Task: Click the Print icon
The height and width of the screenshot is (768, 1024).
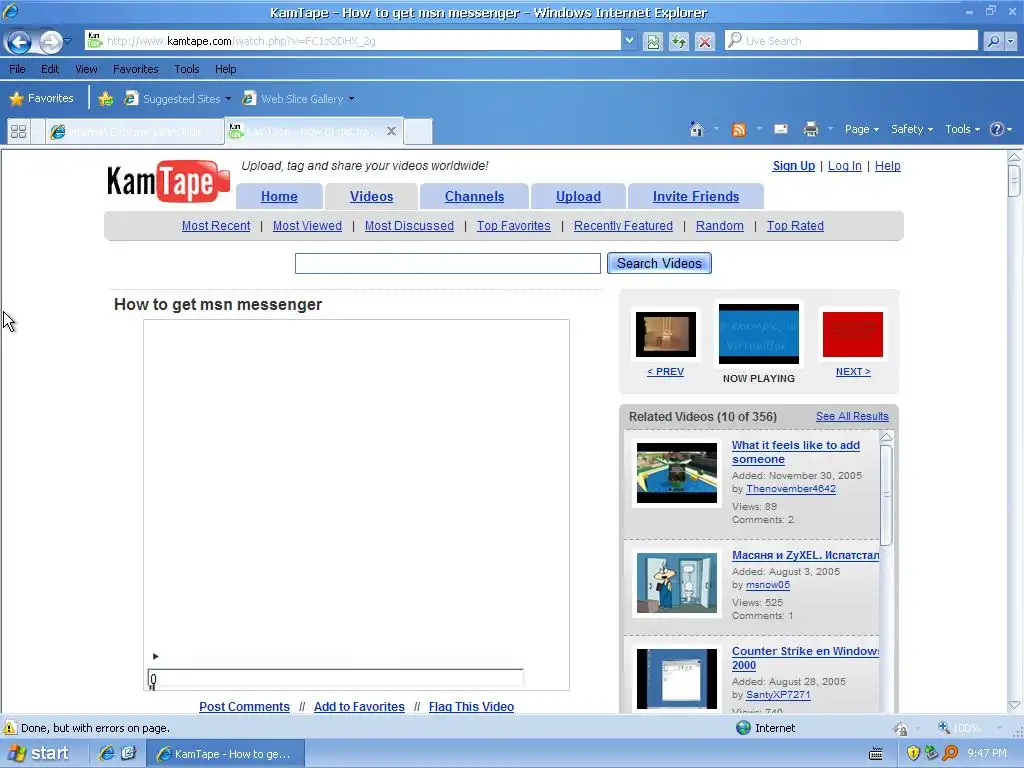Action: click(x=810, y=129)
